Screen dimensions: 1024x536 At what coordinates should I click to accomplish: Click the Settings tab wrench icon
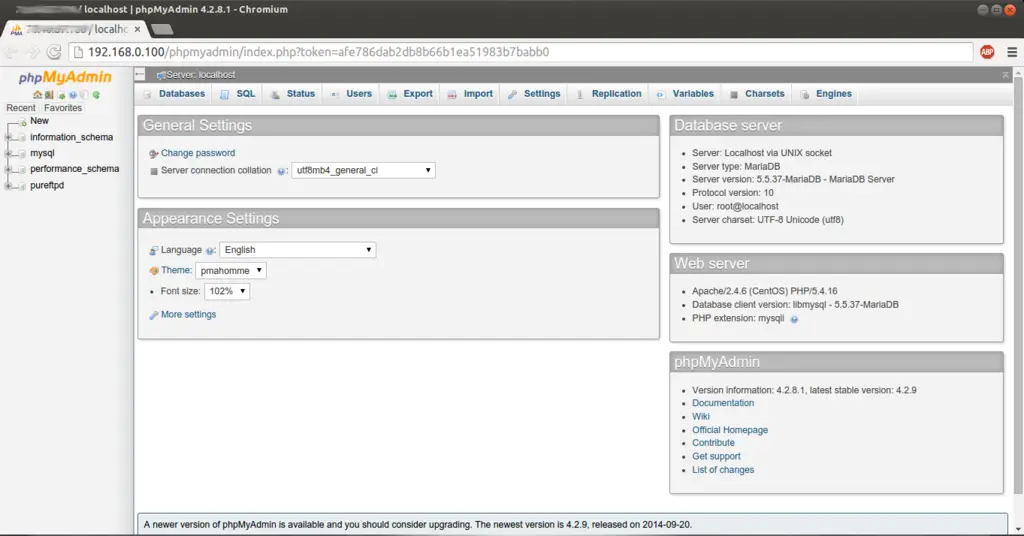513,95
